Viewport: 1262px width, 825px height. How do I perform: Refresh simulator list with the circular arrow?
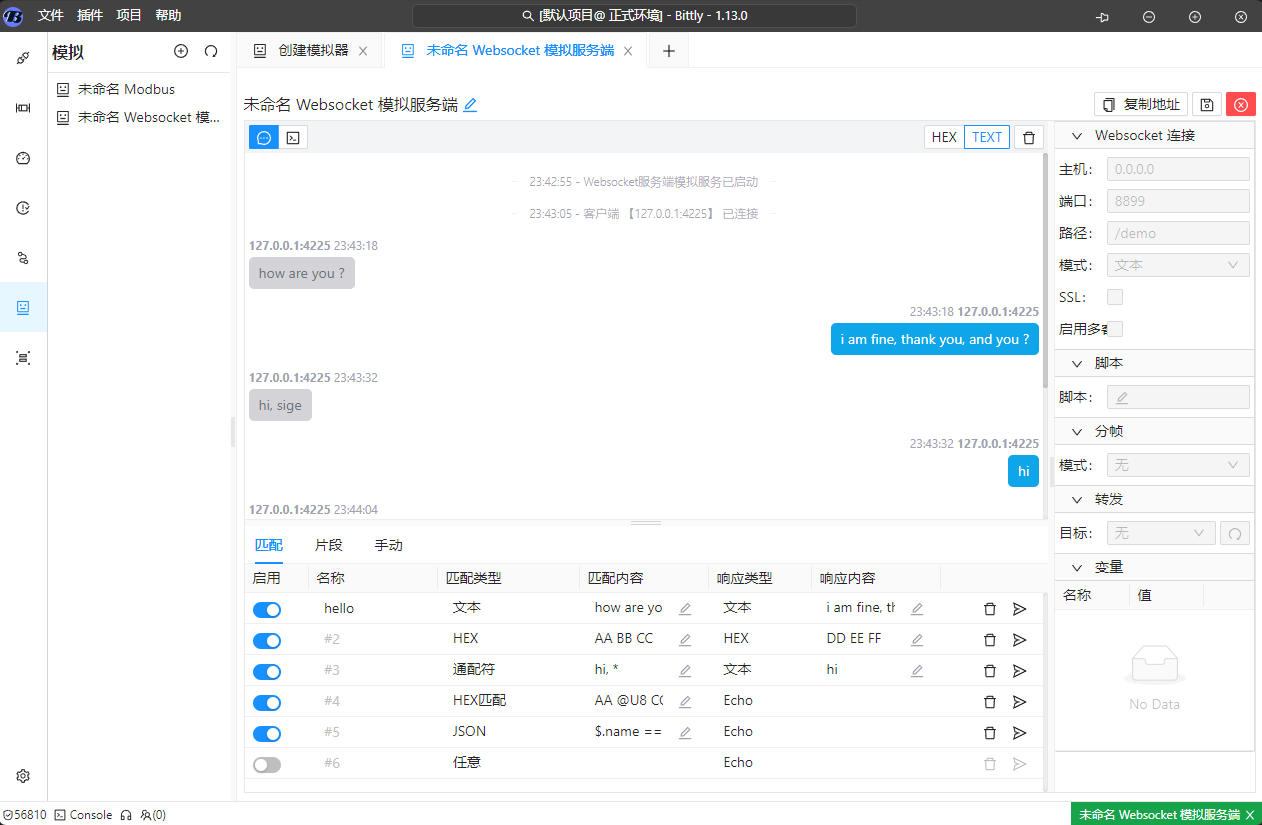pos(211,51)
